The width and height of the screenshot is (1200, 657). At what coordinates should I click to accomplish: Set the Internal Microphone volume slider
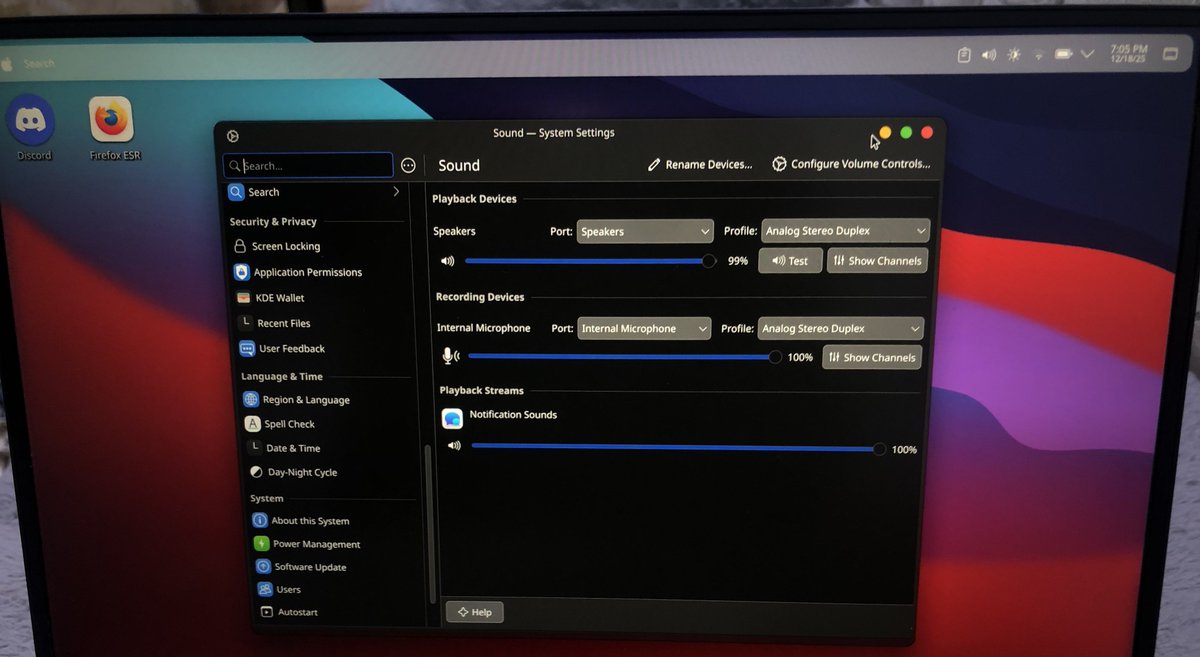(x=625, y=356)
